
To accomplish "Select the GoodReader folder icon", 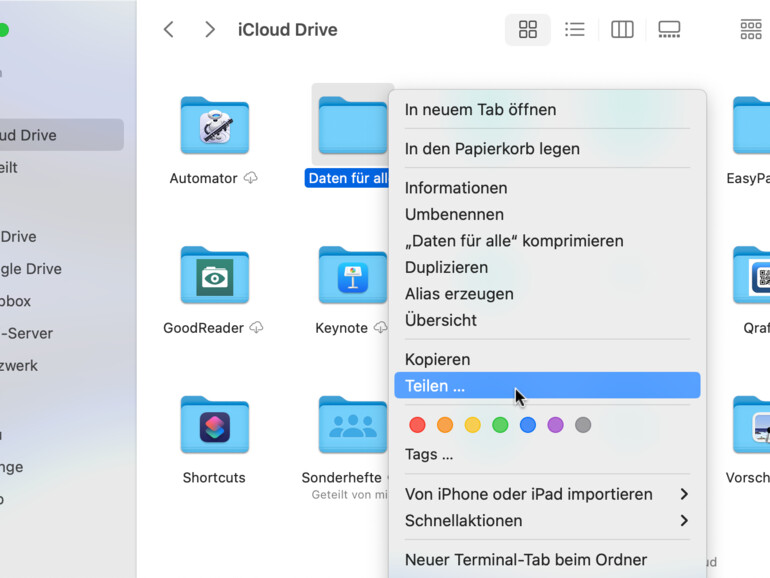I will click(215, 275).
